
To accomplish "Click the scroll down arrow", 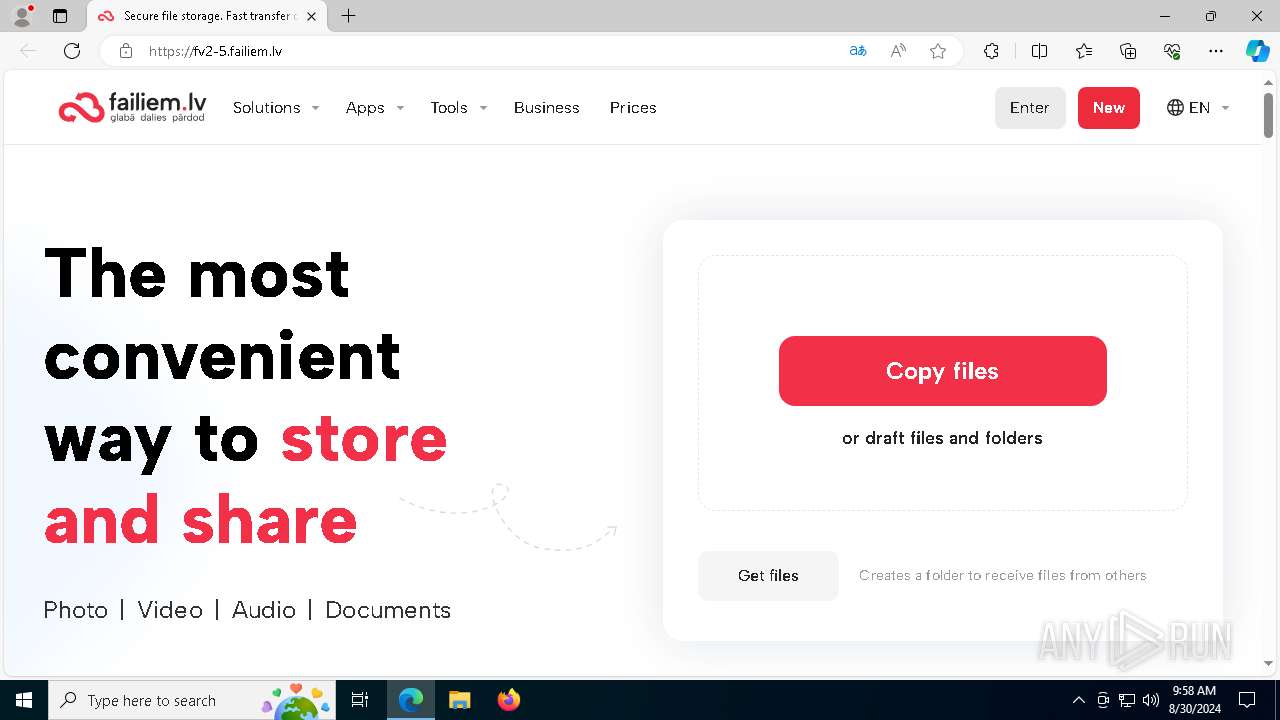I will coord(1268,663).
